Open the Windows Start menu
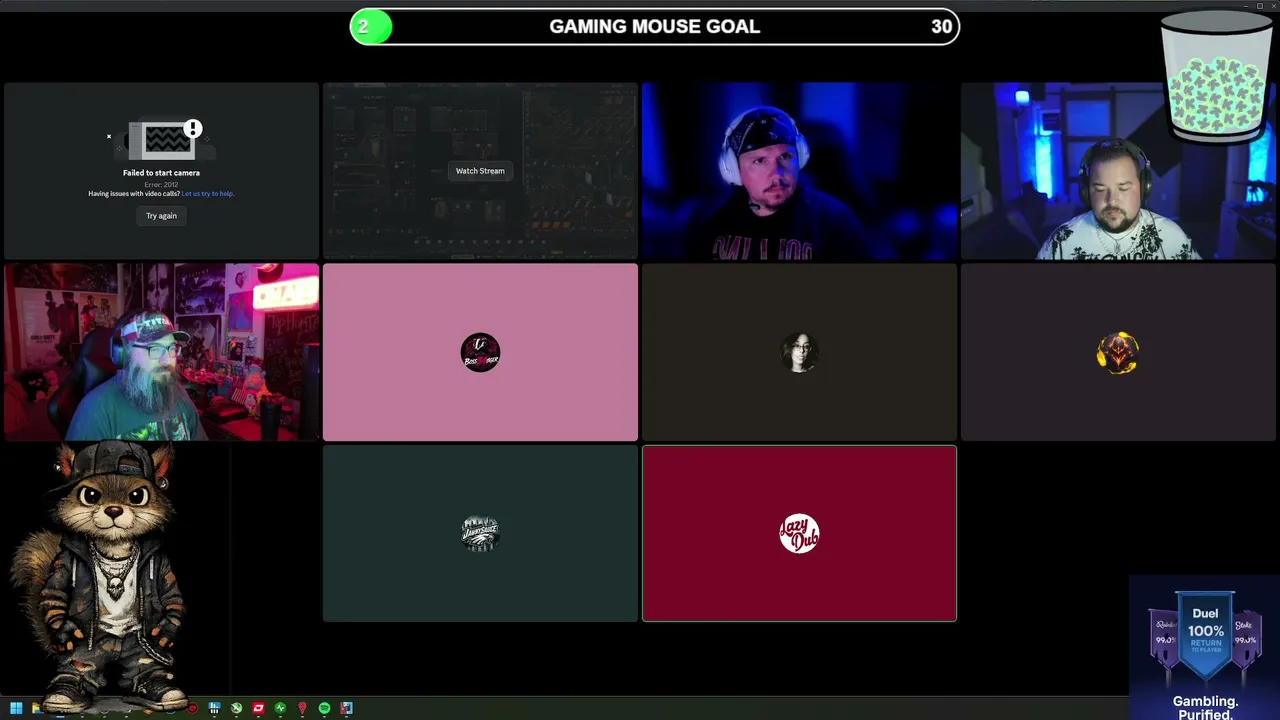Viewport: 1280px width, 720px height. 16,708
